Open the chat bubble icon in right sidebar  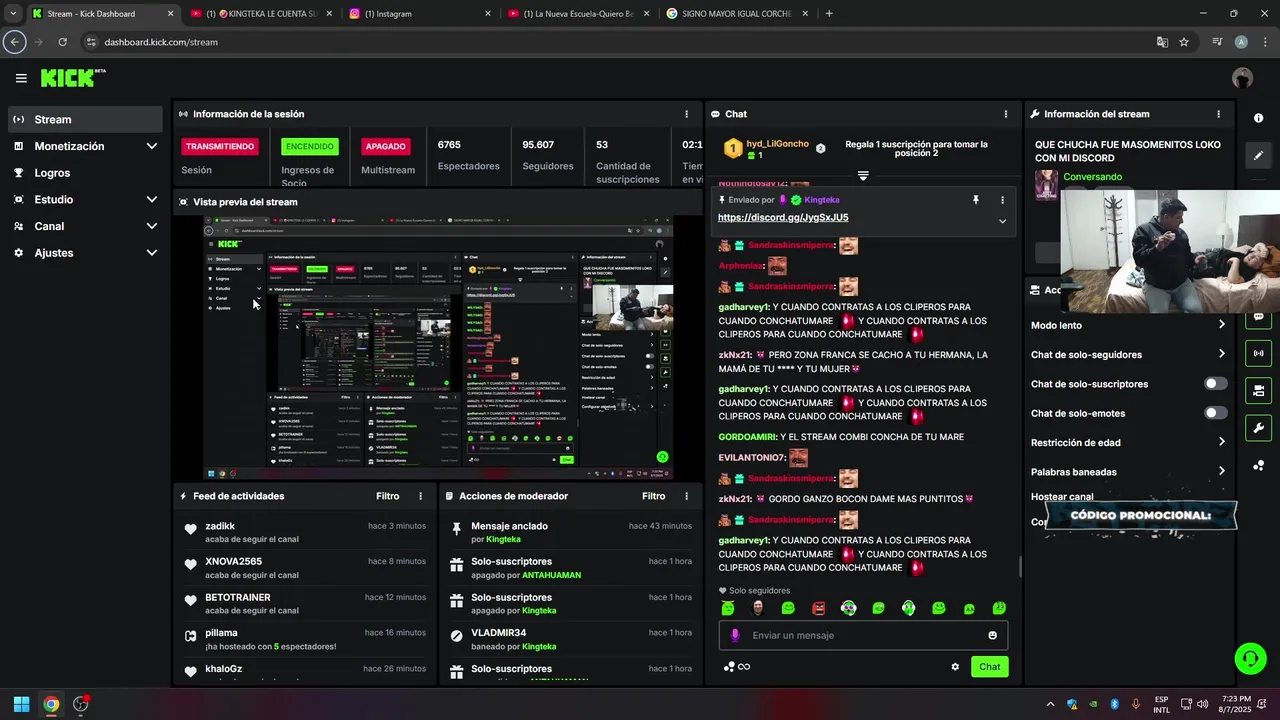(1258, 317)
